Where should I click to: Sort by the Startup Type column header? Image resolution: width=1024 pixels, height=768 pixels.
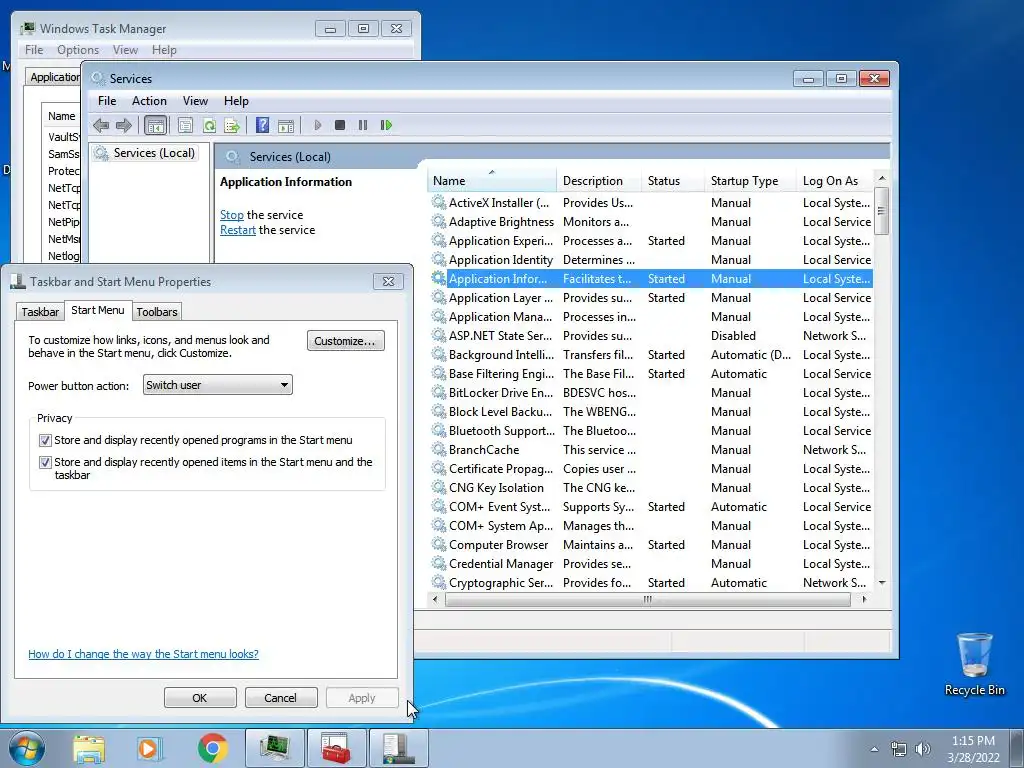pyautogui.click(x=750, y=181)
